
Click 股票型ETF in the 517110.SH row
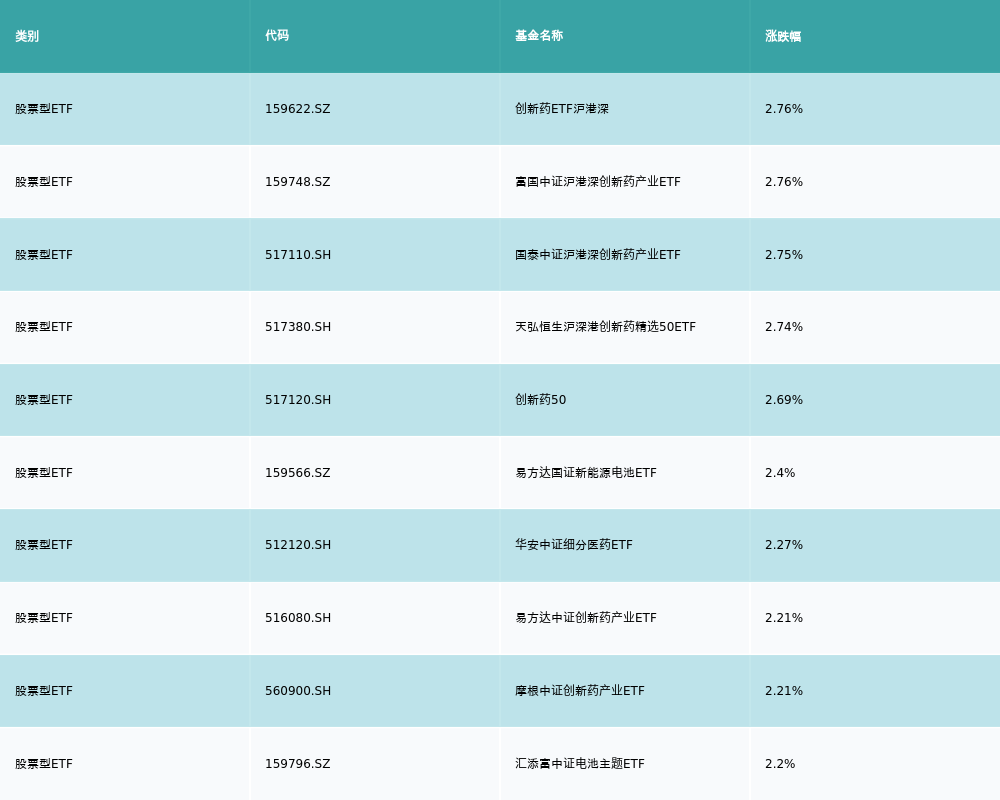coord(44,255)
